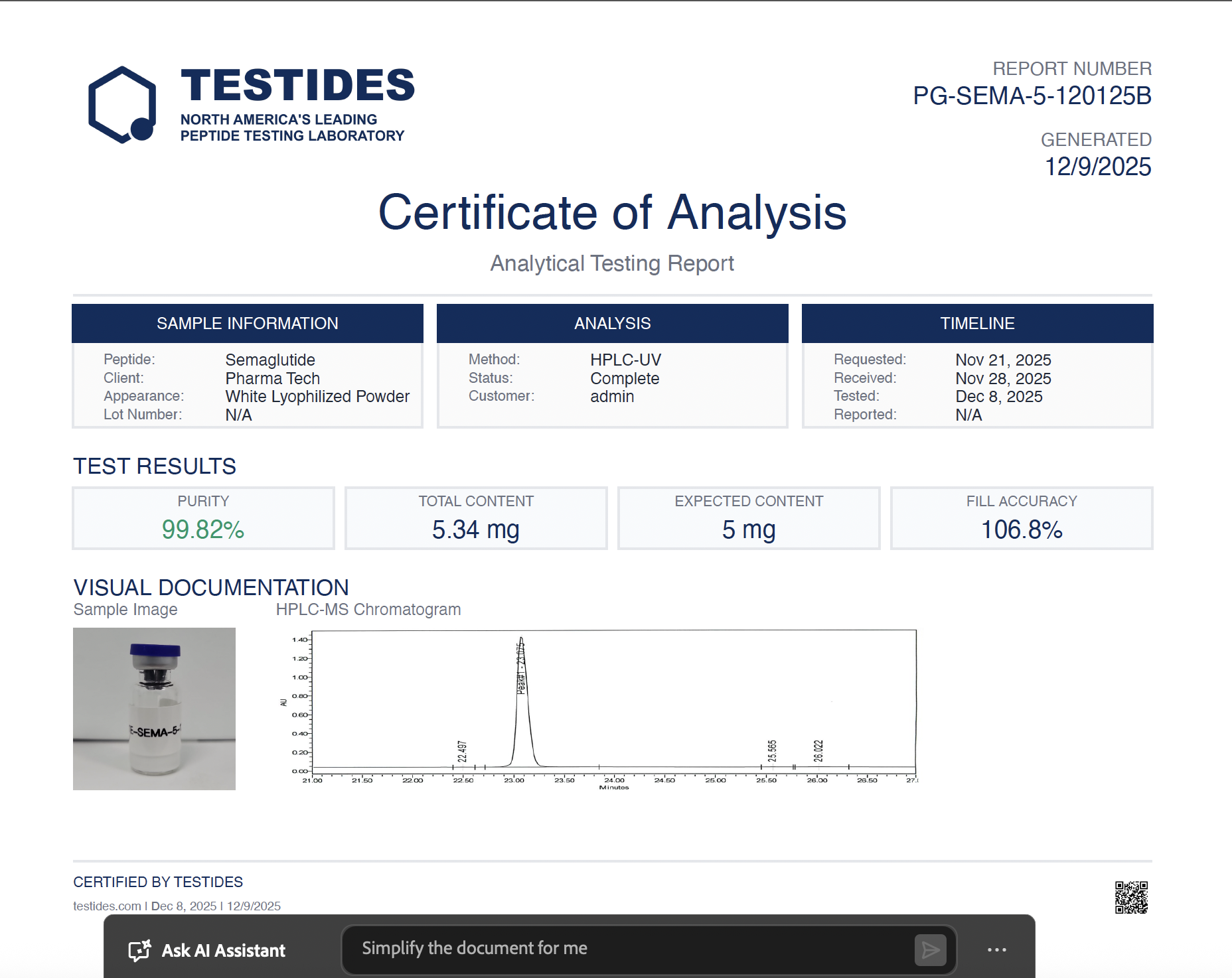
Task: Select the Analysis section header
Action: (x=612, y=323)
